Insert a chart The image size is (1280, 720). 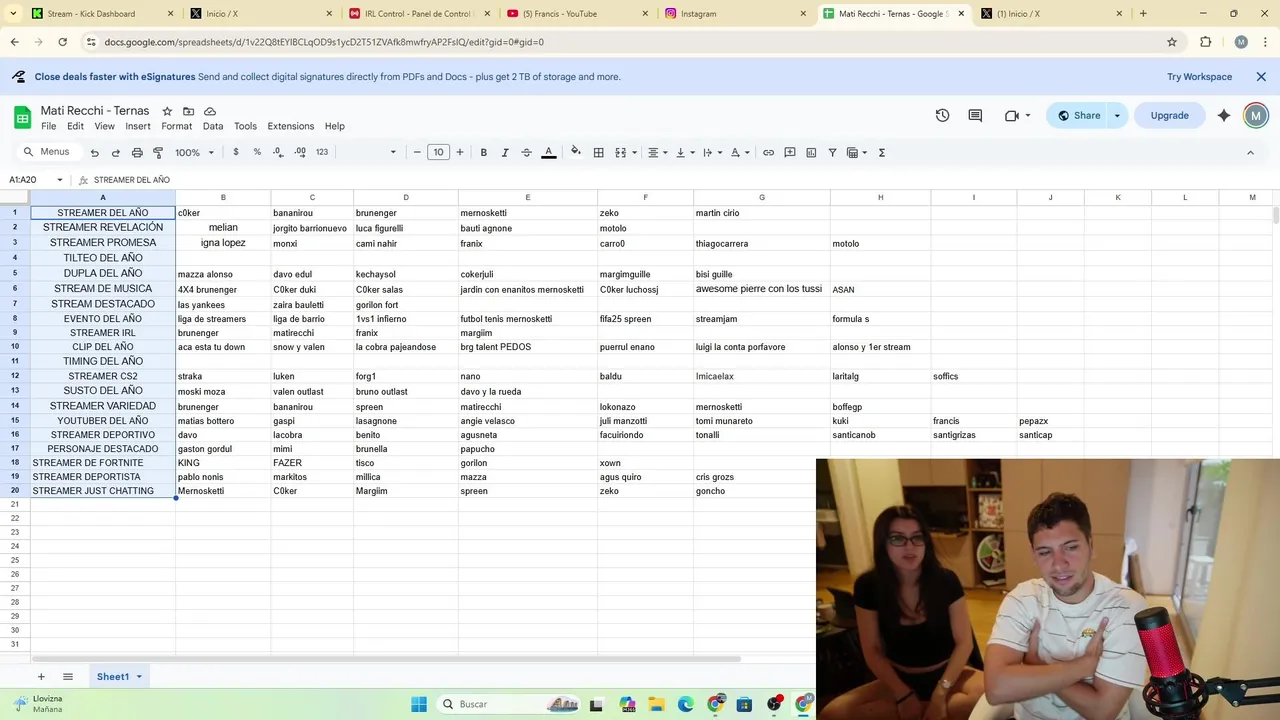pos(811,152)
